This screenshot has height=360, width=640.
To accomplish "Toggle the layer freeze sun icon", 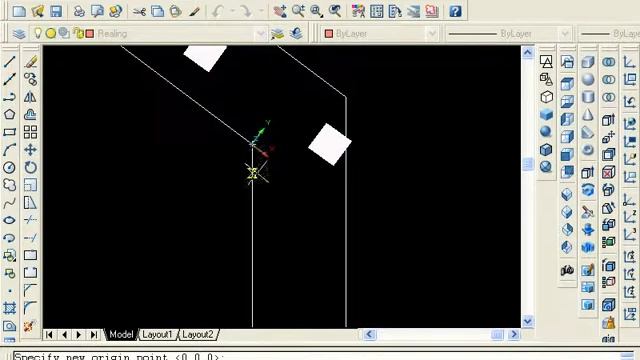I will coord(51,33).
